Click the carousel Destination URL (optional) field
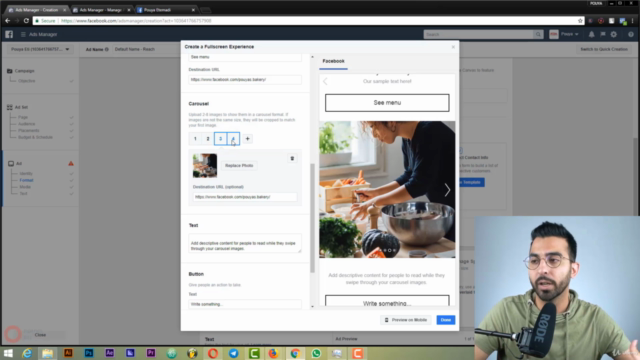640x360 pixels. click(x=245, y=197)
